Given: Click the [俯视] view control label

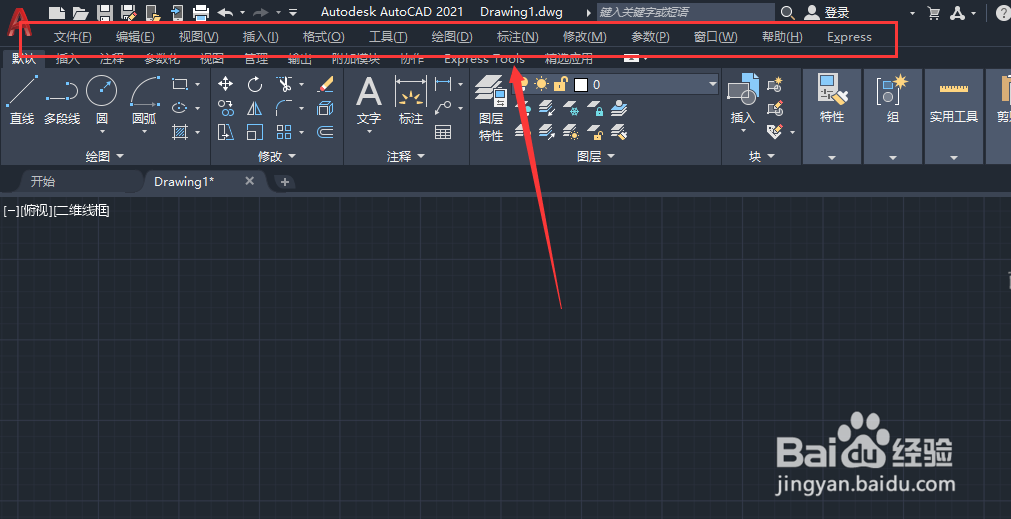Looking at the screenshot, I should tap(36, 210).
